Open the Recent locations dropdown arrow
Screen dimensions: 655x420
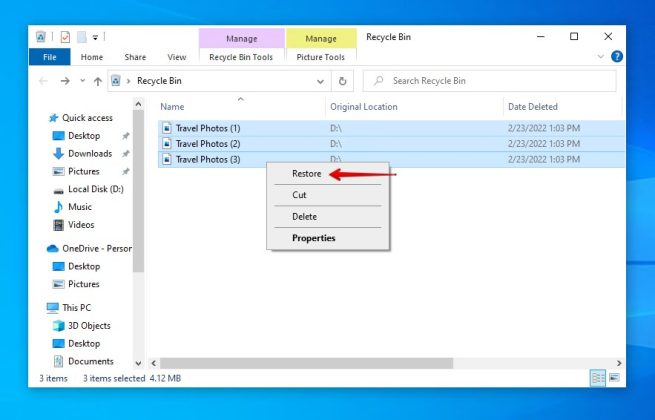click(82, 81)
